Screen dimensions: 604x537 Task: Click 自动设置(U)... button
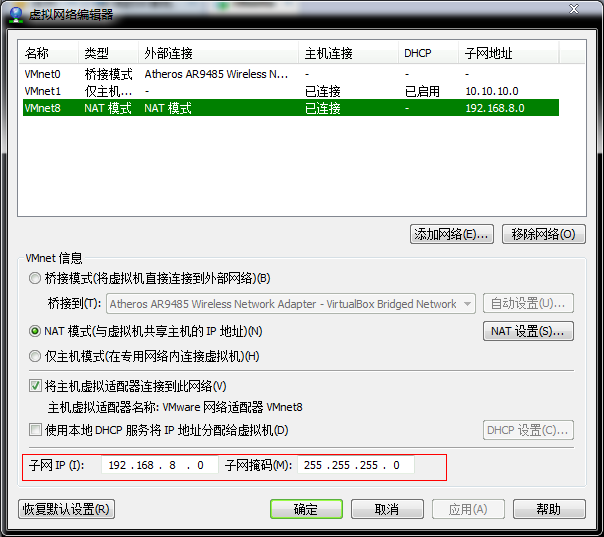tap(528, 304)
